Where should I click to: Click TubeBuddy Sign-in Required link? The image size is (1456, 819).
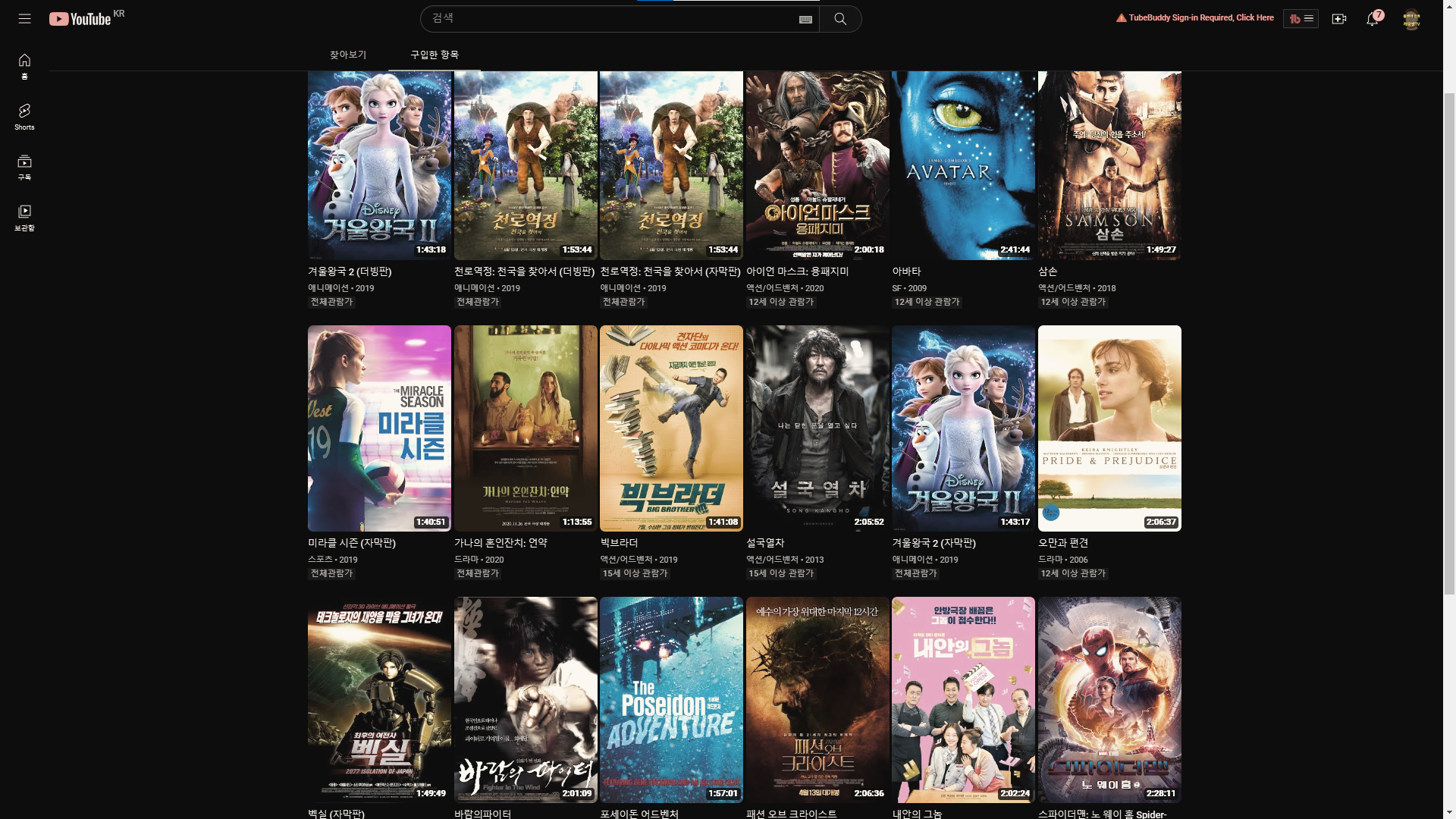pyautogui.click(x=1200, y=17)
